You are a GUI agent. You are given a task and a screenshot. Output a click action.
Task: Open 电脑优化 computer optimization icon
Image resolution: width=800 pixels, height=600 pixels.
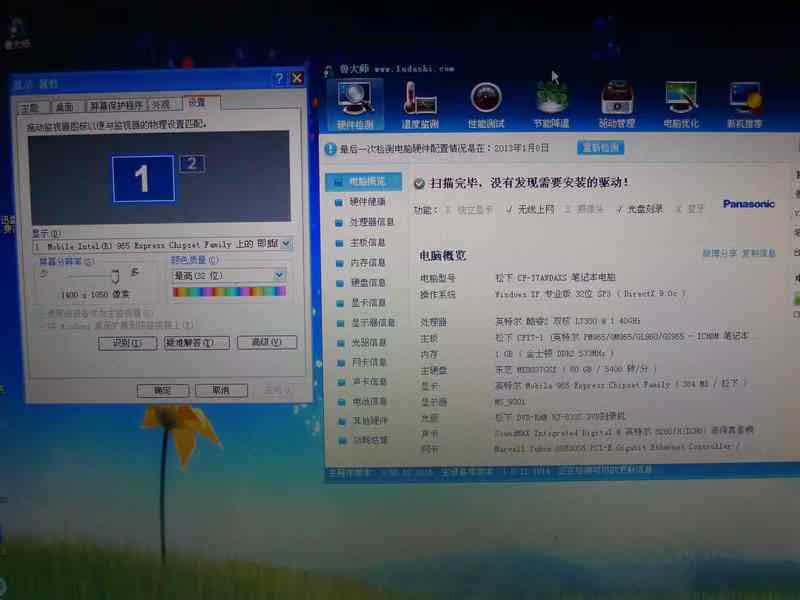pyautogui.click(x=681, y=103)
